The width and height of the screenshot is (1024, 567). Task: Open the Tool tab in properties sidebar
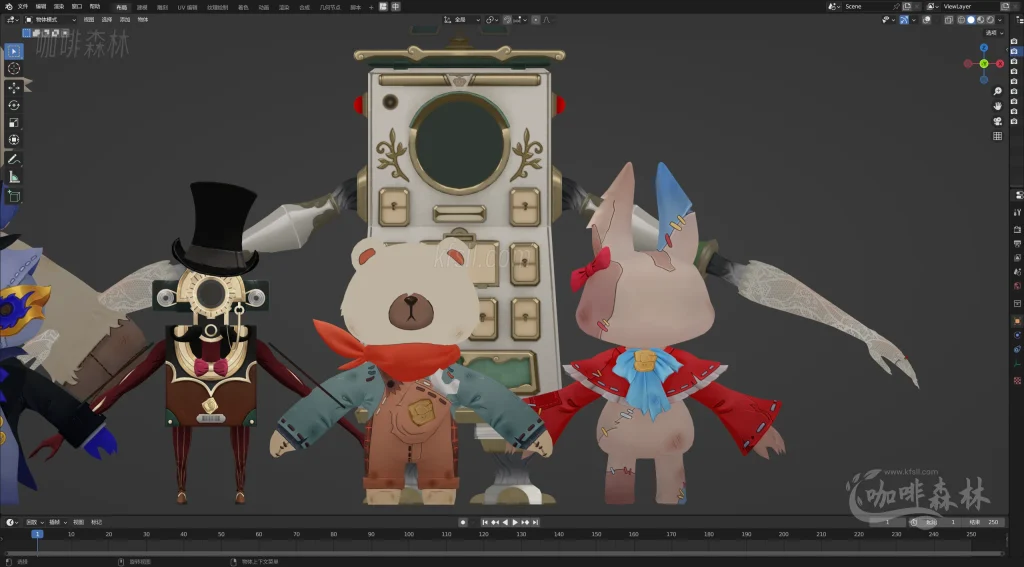(x=1017, y=212)
